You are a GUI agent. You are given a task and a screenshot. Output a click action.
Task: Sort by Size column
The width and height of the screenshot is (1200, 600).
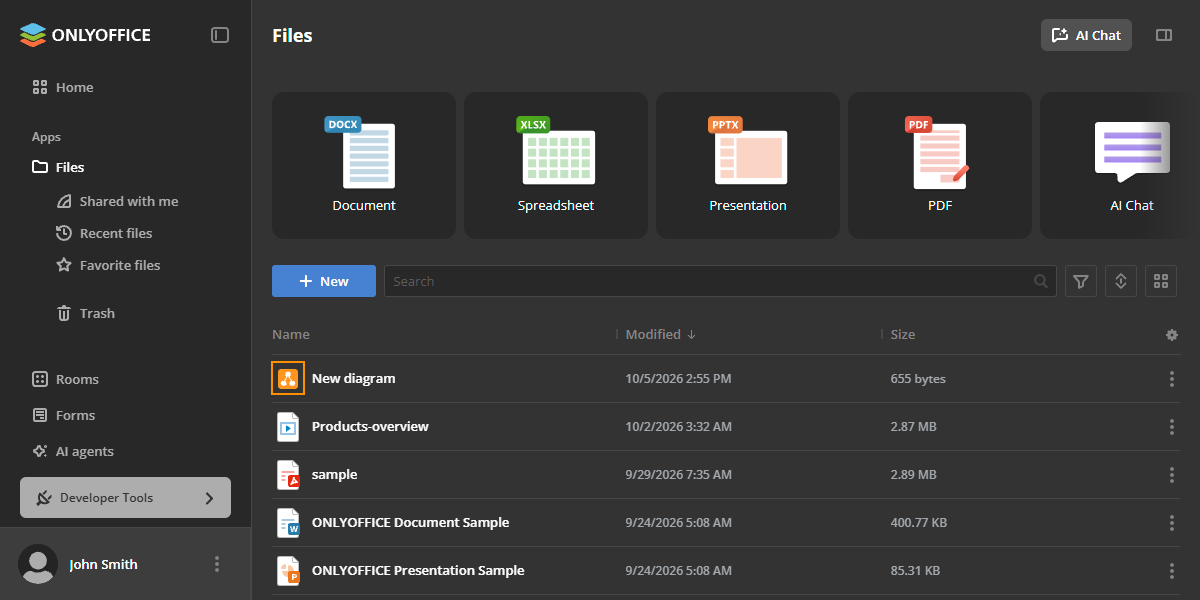(x=903, y=334)
